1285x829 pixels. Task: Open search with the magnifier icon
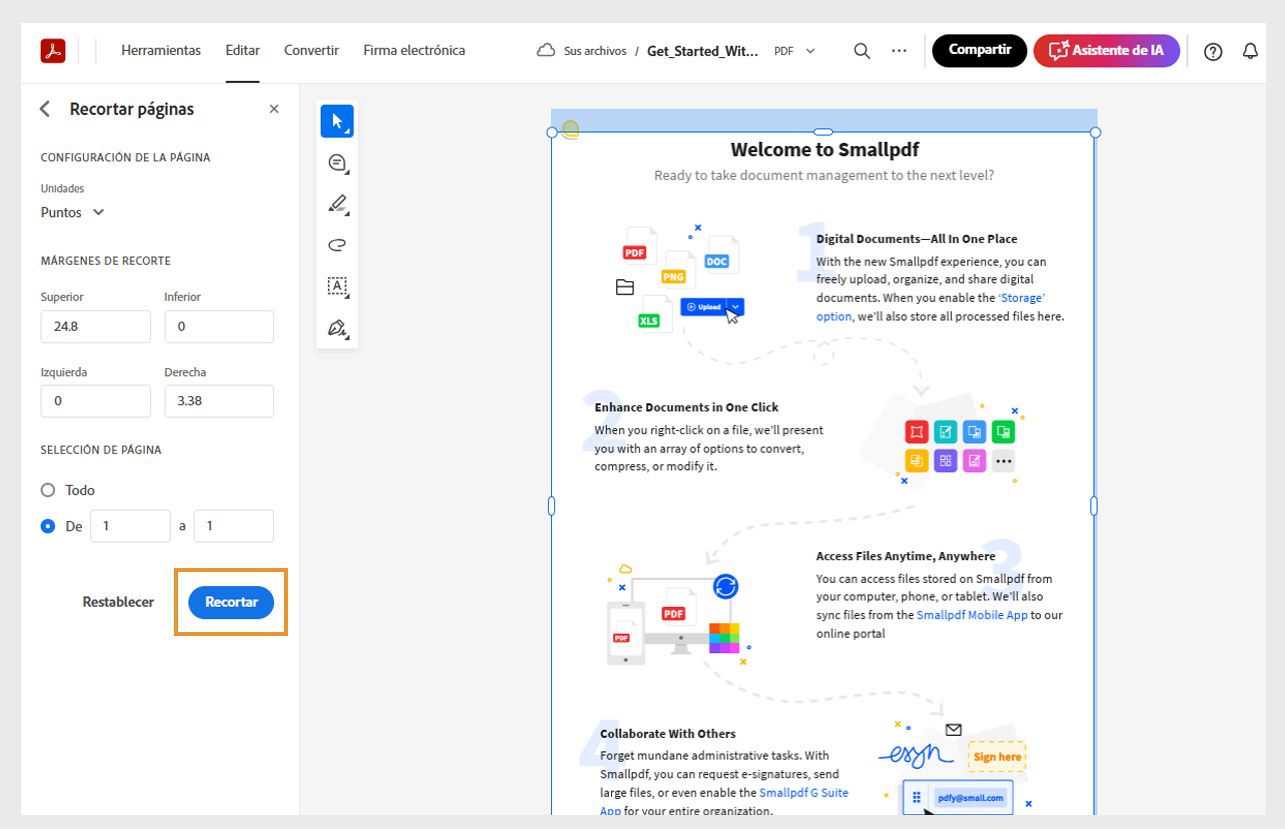point(862,51)
